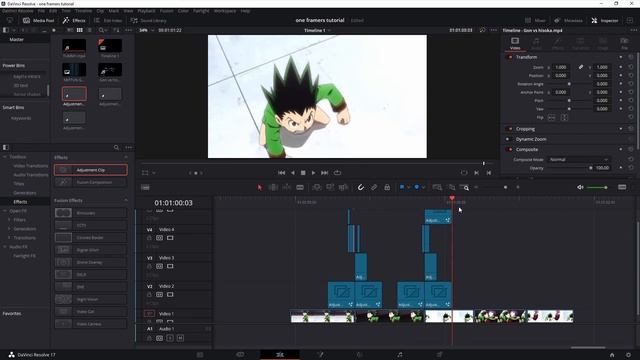Stop playback

[x=303, y=173]
